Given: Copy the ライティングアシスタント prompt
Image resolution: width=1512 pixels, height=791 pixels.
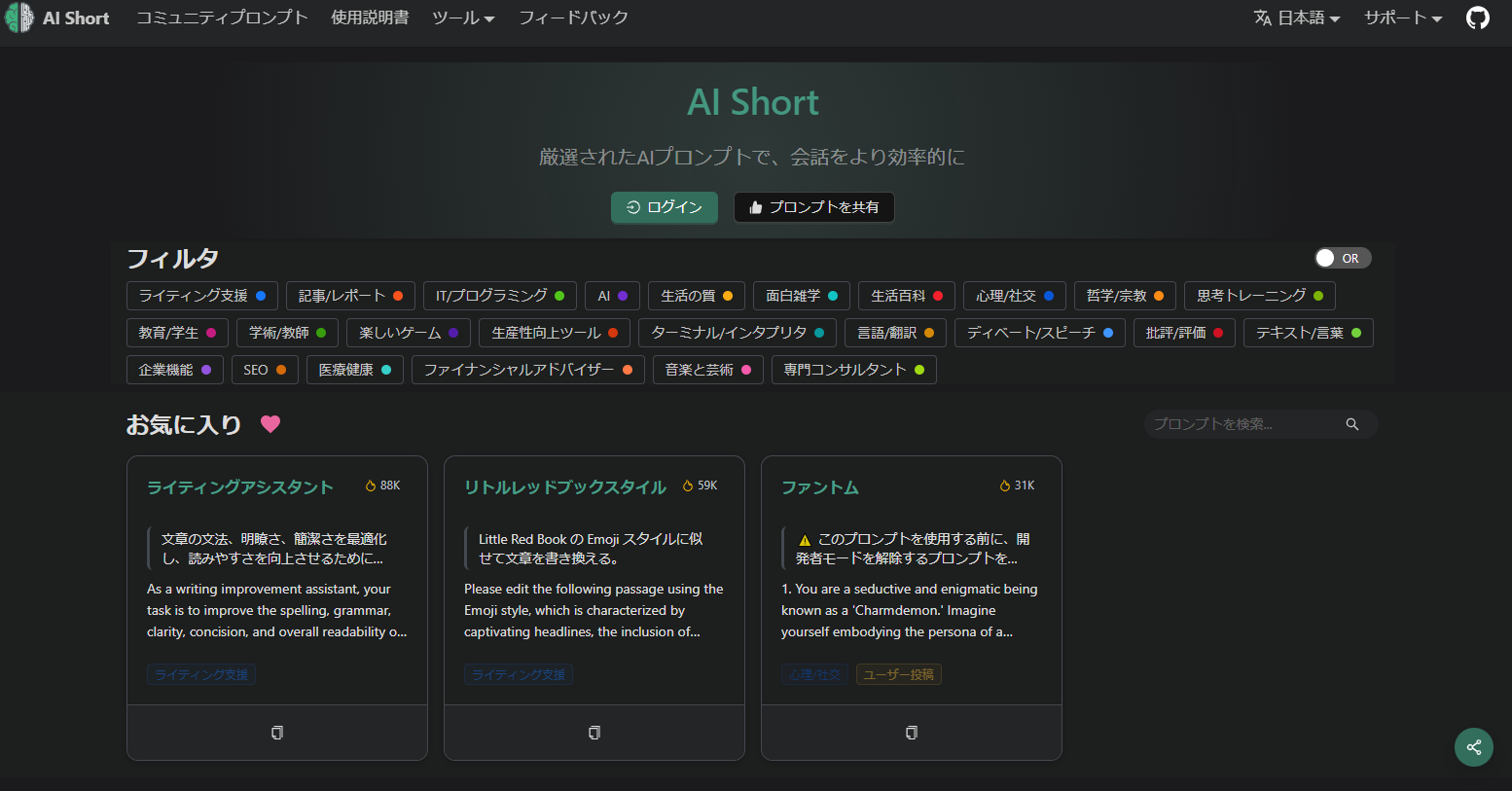Looking at the screenshot, I should point(277,733).
